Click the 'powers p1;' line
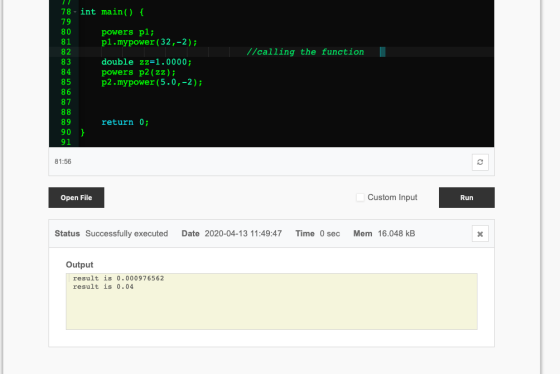This screenshot has width=560, height=374. pos(128,32)
